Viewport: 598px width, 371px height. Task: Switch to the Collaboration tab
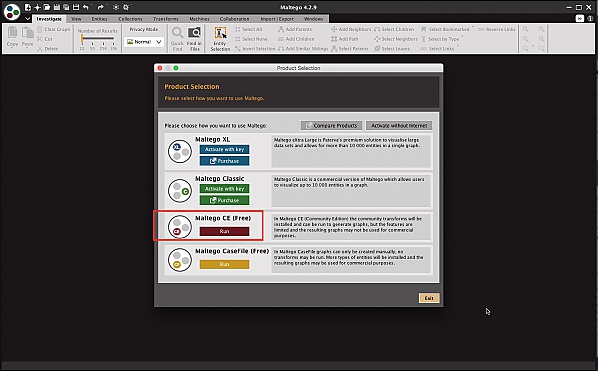pos(234,19)
